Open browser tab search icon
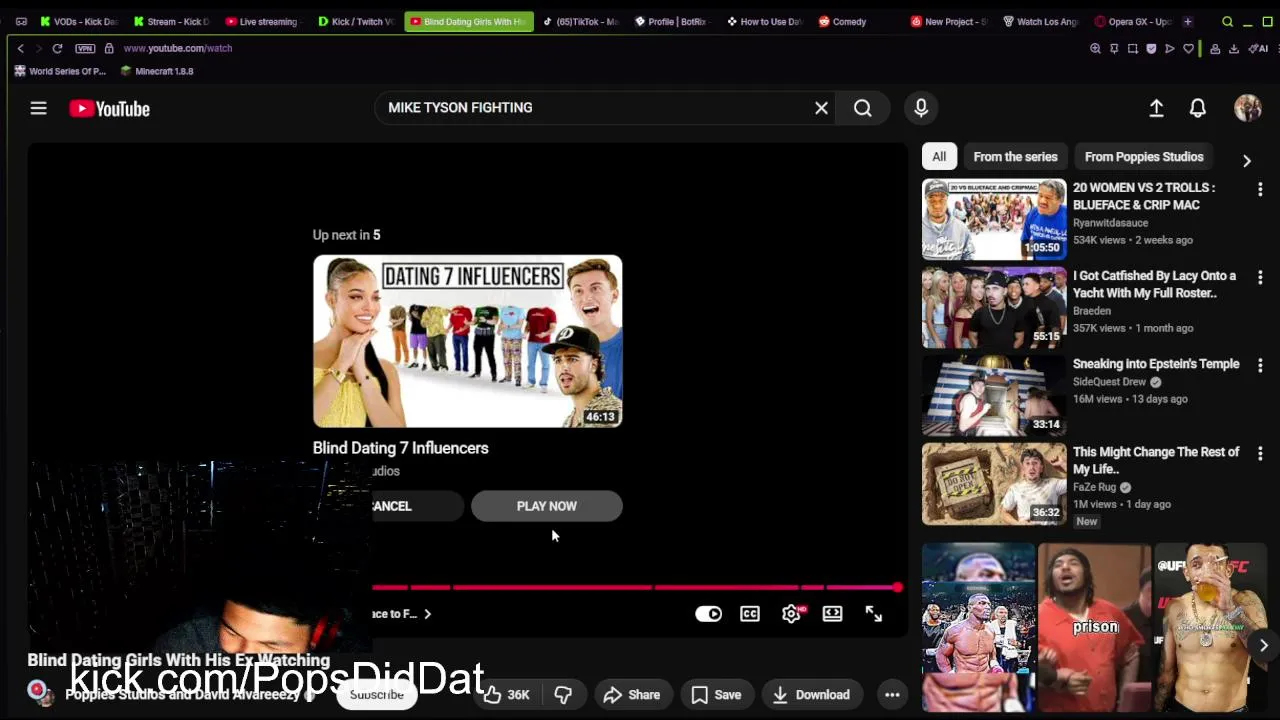 click(x=1227, y=21)
